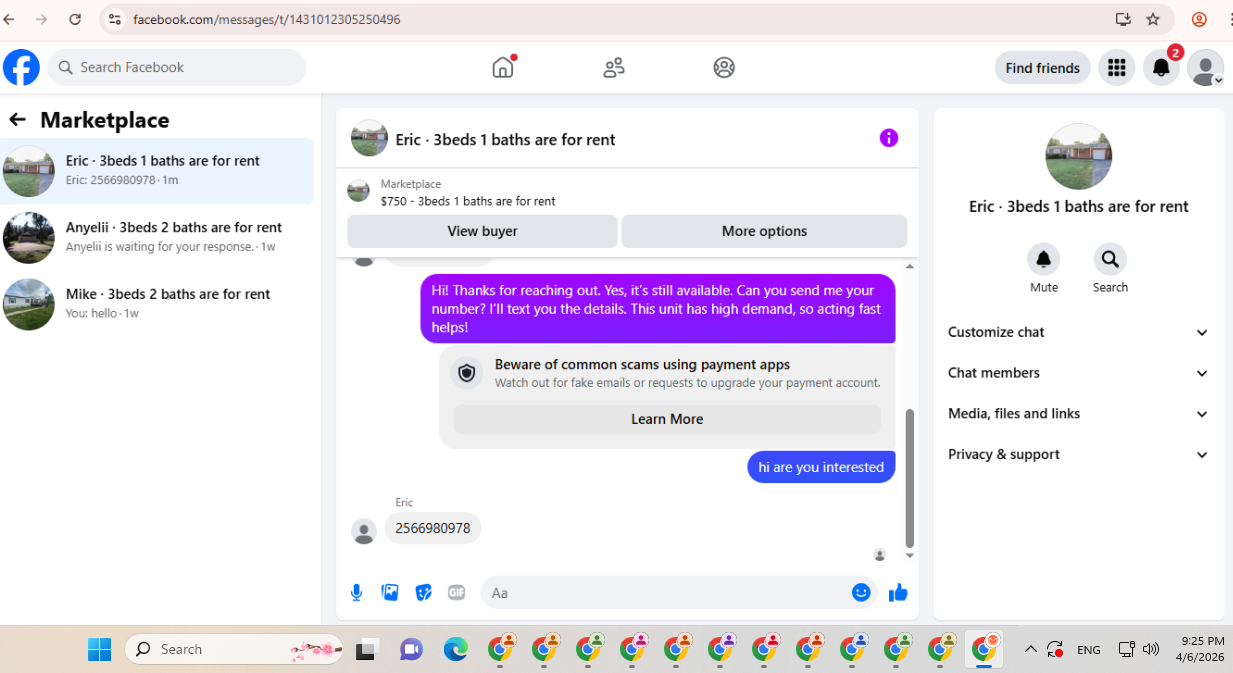Image resolution: width=1233 pixels, height=673 pixels.
Task: Open the volume control in system tray
Action: [1151, 649]
